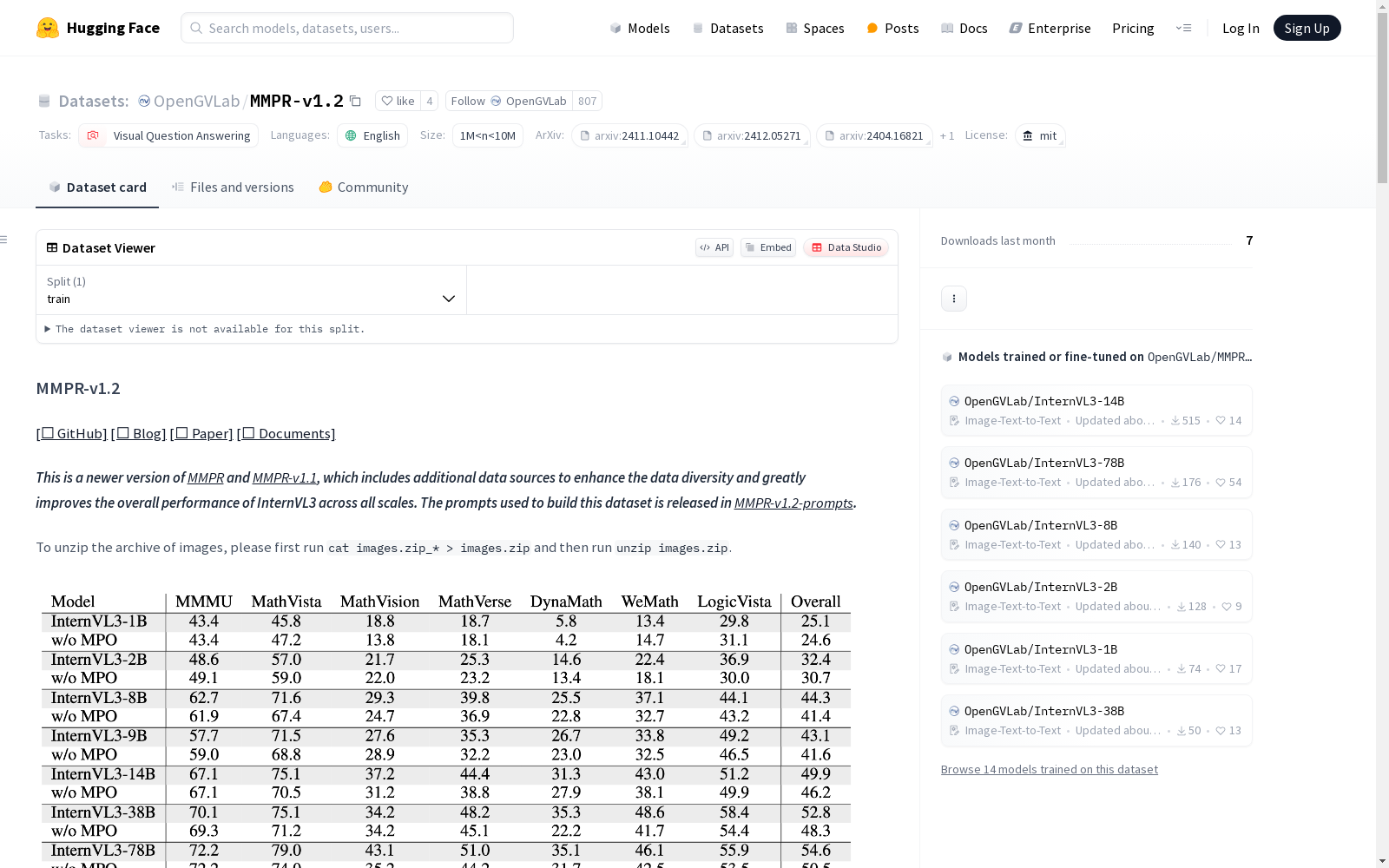Follow OpenGVLab organization
The image size is (1389, 868).
pyautogui.click(x=509, y=101)
